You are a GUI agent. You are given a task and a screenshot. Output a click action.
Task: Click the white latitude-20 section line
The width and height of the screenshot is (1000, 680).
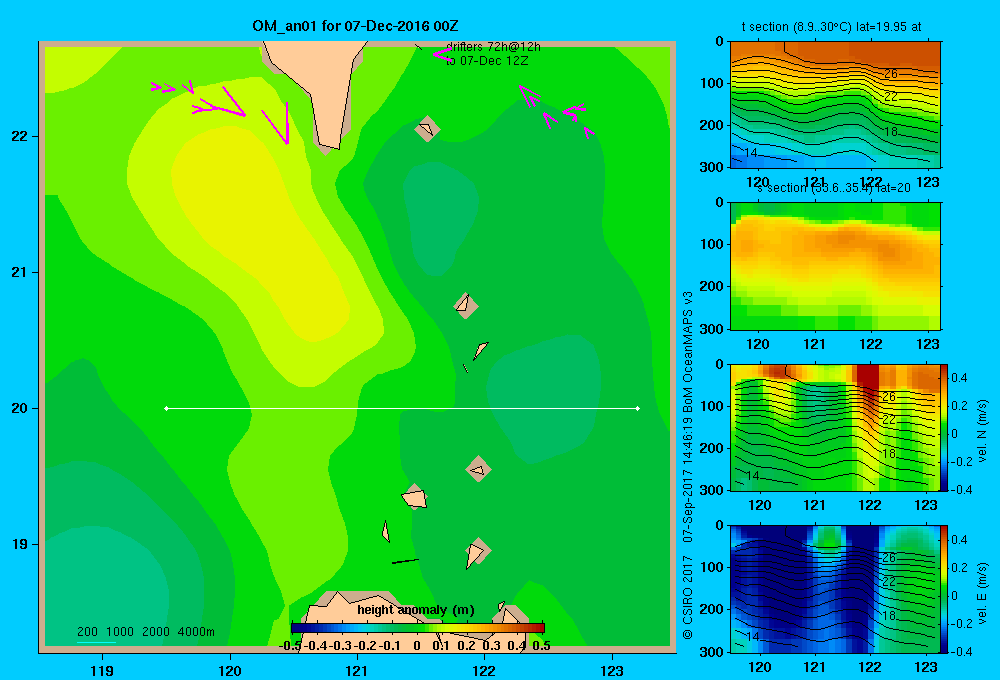(x=402, y=408)
